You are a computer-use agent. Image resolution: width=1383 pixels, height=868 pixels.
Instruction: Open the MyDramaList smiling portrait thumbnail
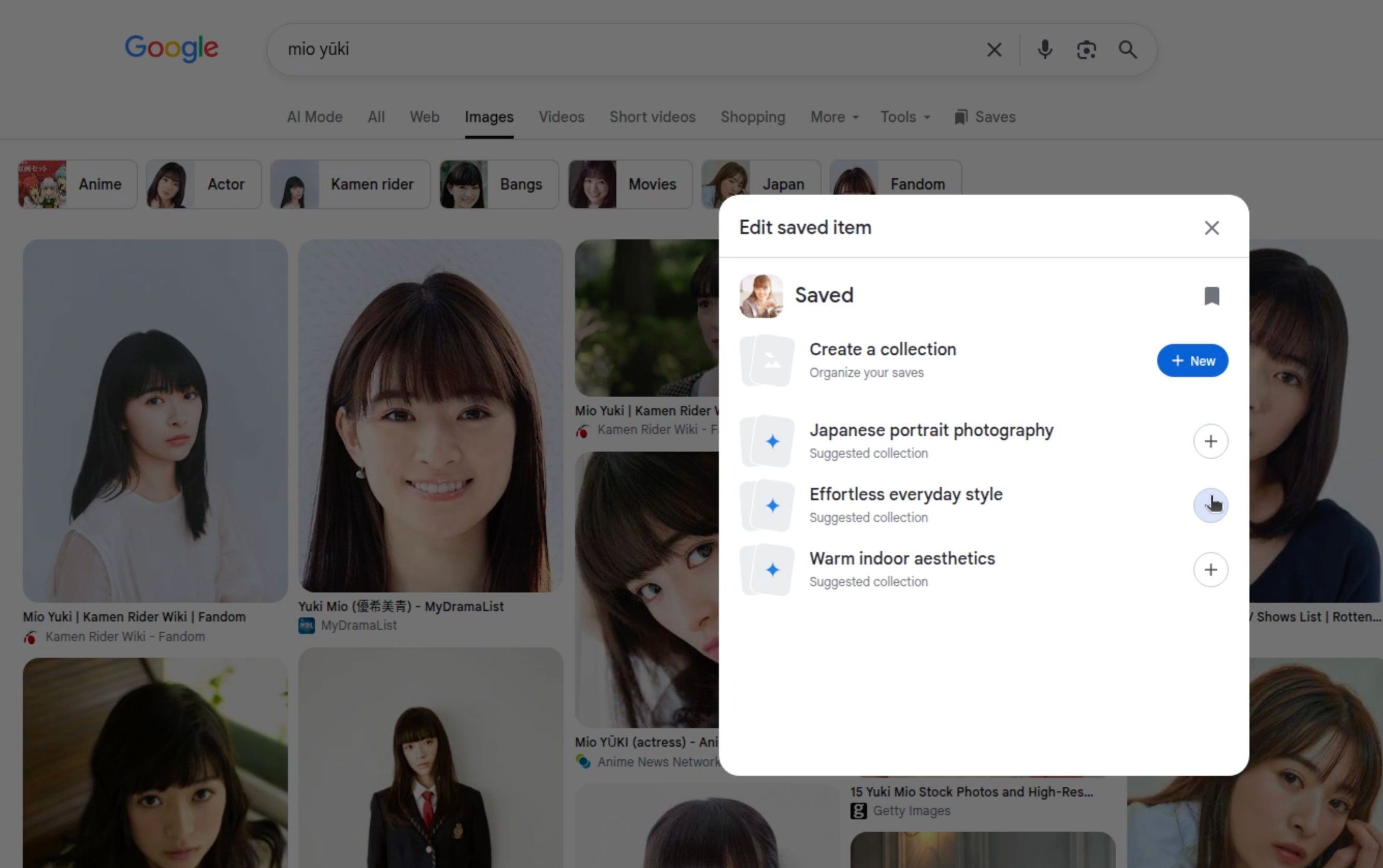coord(430,416)
